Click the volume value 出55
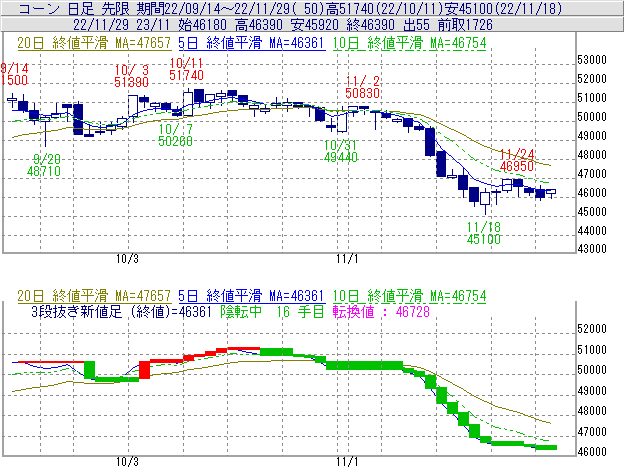The height and width of the screenshot is (475, 624). 416,25
